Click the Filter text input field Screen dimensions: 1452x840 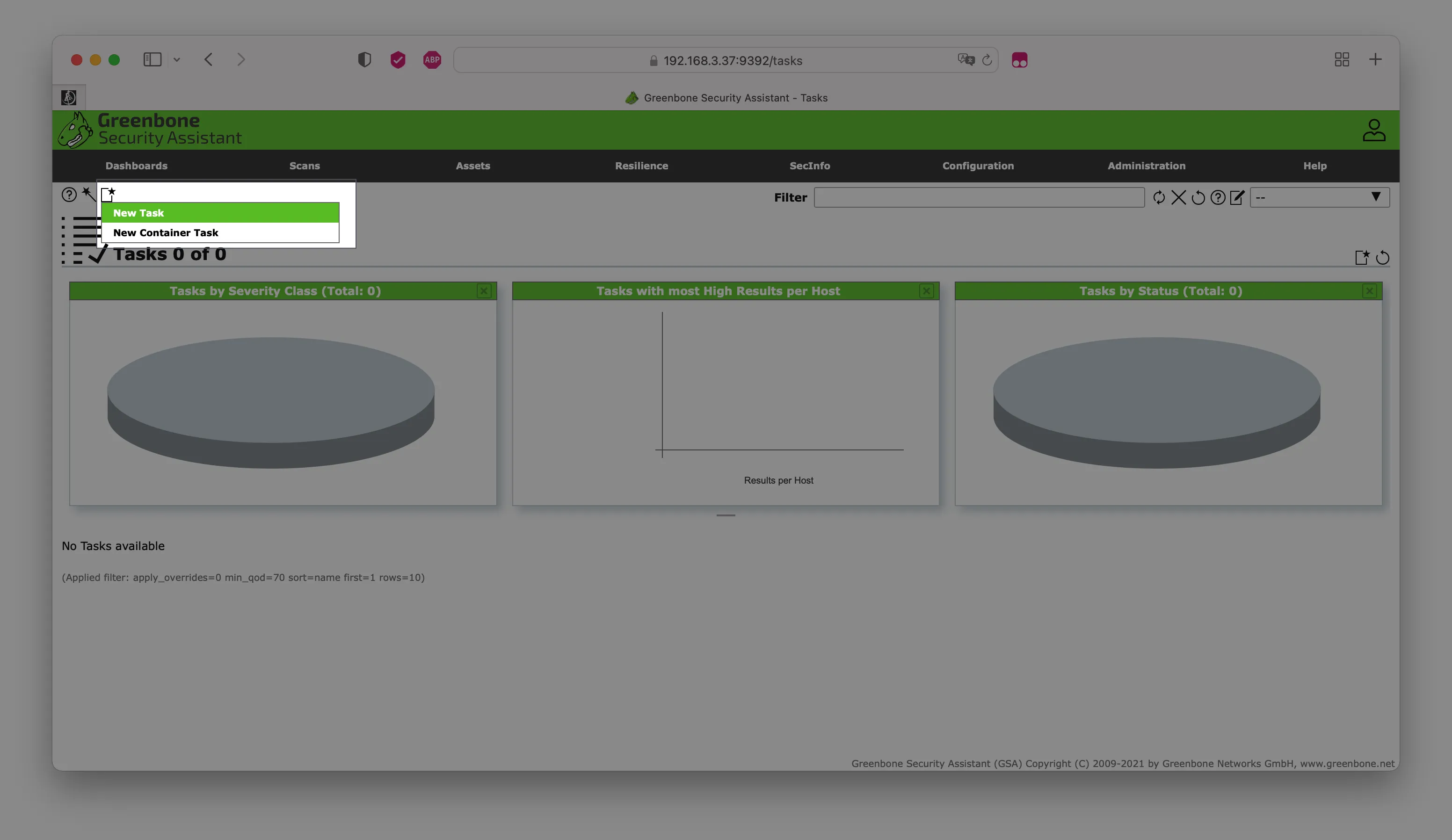pyautogui.click(x=979, y=198)
